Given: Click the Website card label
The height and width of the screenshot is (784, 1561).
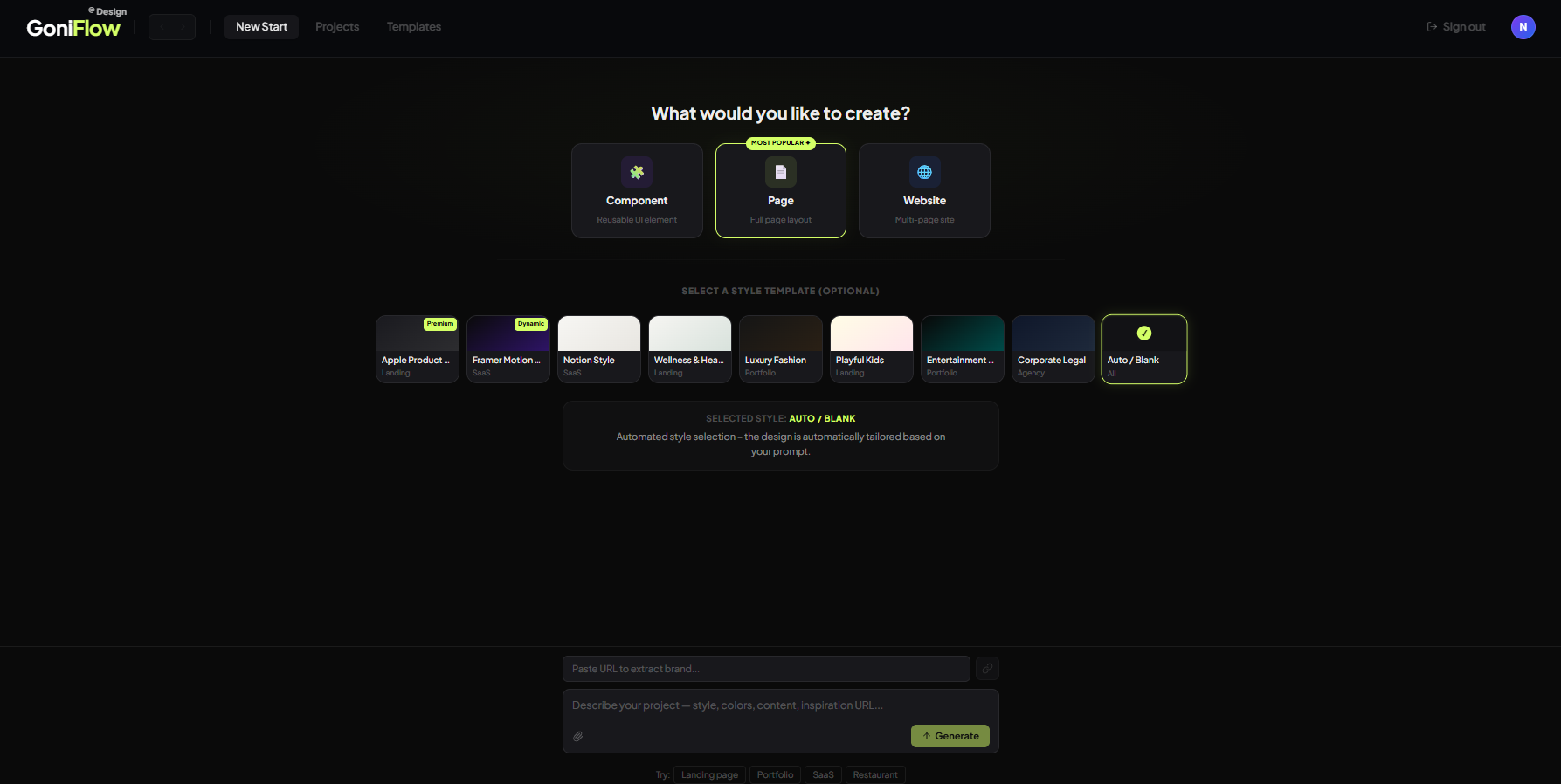Looking at the screenshot, I should 924,201.
